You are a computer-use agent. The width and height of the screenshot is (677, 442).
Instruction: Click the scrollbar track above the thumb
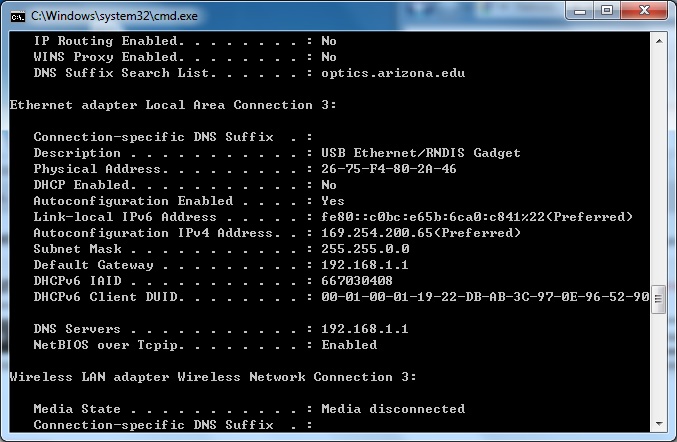[659, 167]
